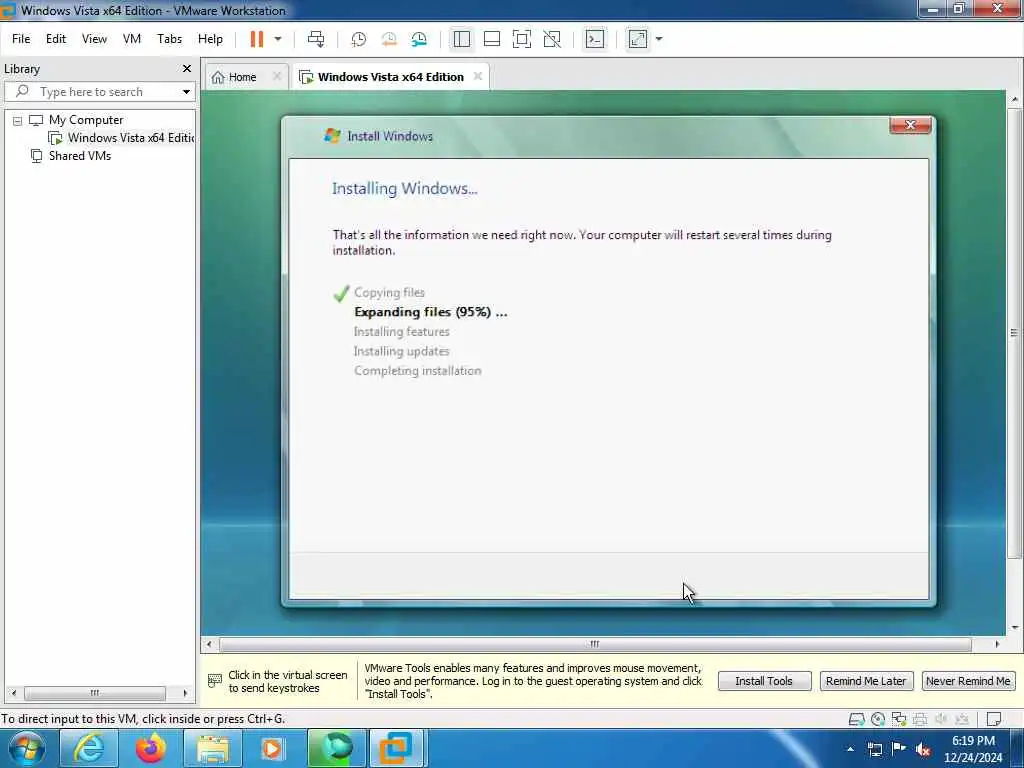Click the stretch guest display icon
Image resolution: width=1024 pixels, height=768 pixels.
pyautogui.click(x=638, y=39)
